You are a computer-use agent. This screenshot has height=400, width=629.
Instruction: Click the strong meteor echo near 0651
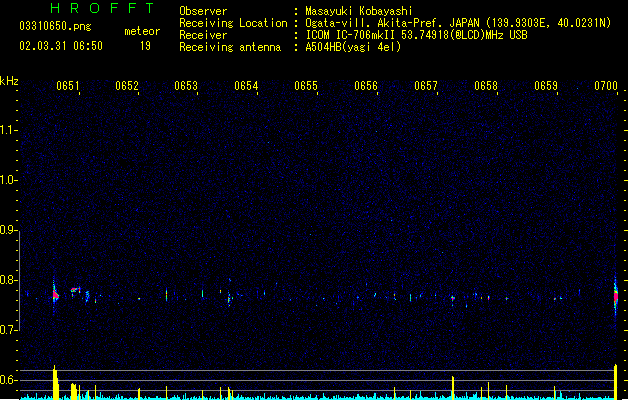tap(55, 296)
